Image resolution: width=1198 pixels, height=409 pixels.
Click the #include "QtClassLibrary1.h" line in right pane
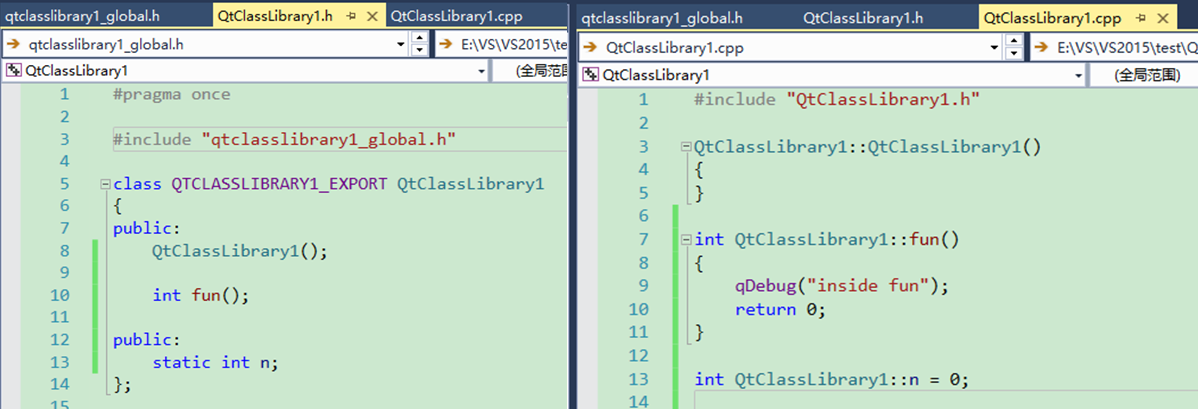pos(837,99)
